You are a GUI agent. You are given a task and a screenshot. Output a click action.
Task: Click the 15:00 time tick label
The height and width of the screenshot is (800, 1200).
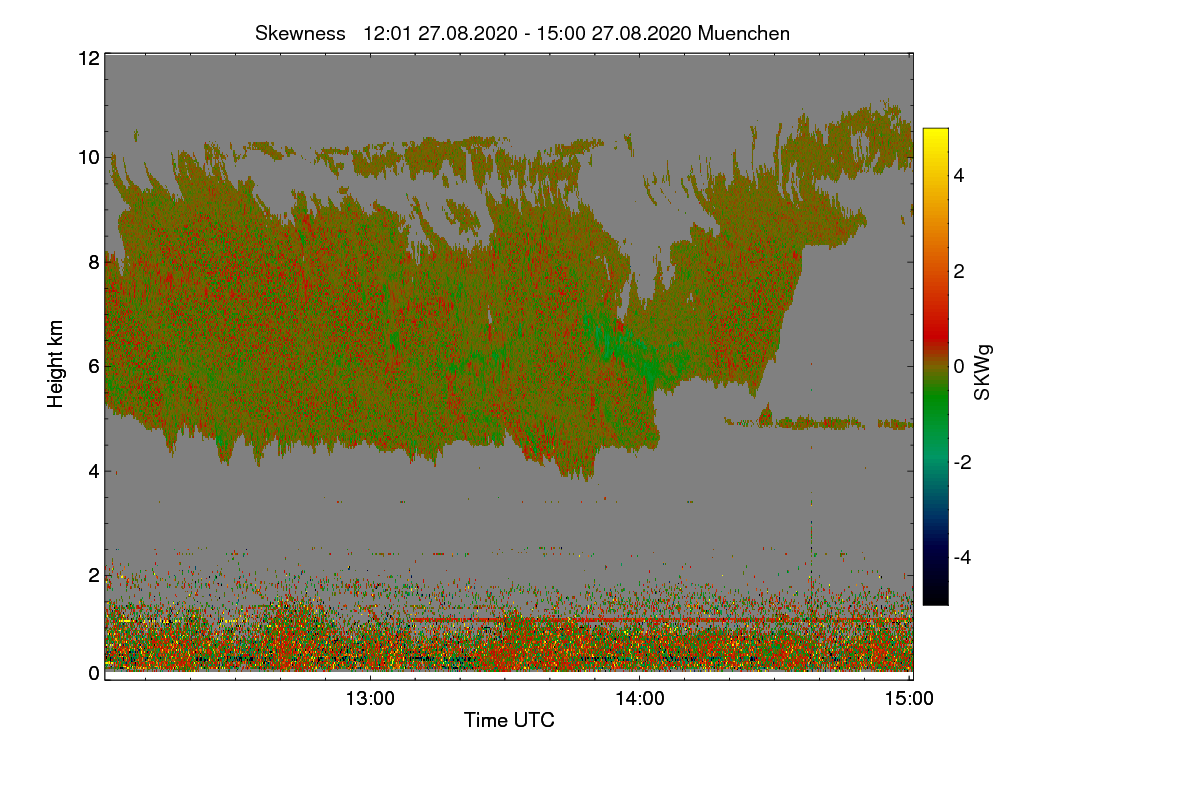[x=909, y=698]
